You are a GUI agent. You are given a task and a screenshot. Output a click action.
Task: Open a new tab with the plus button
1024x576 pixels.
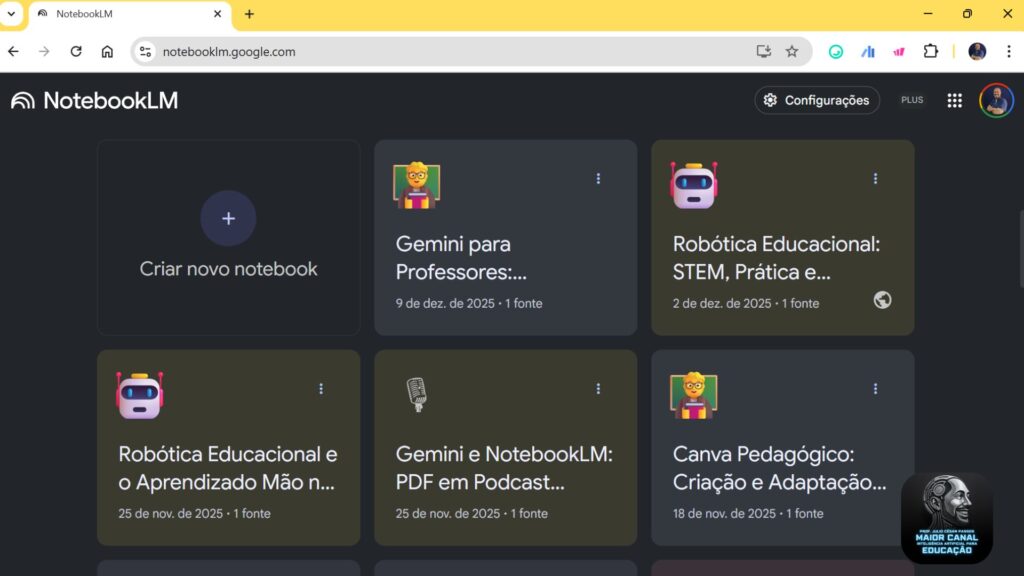point(248,14)
